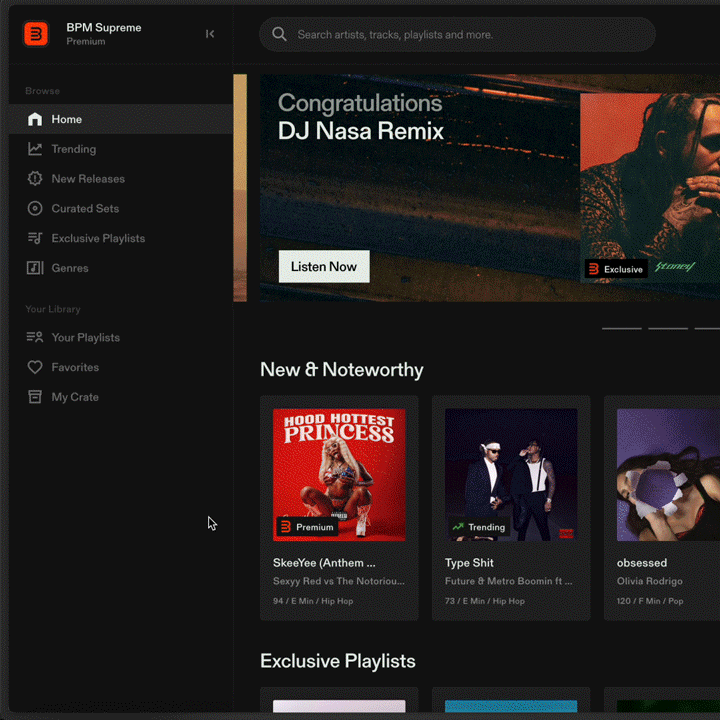Open the SkeeYee (Anthem ... track title
Viewport: 720px width, 720px height.
coord(324,563)
